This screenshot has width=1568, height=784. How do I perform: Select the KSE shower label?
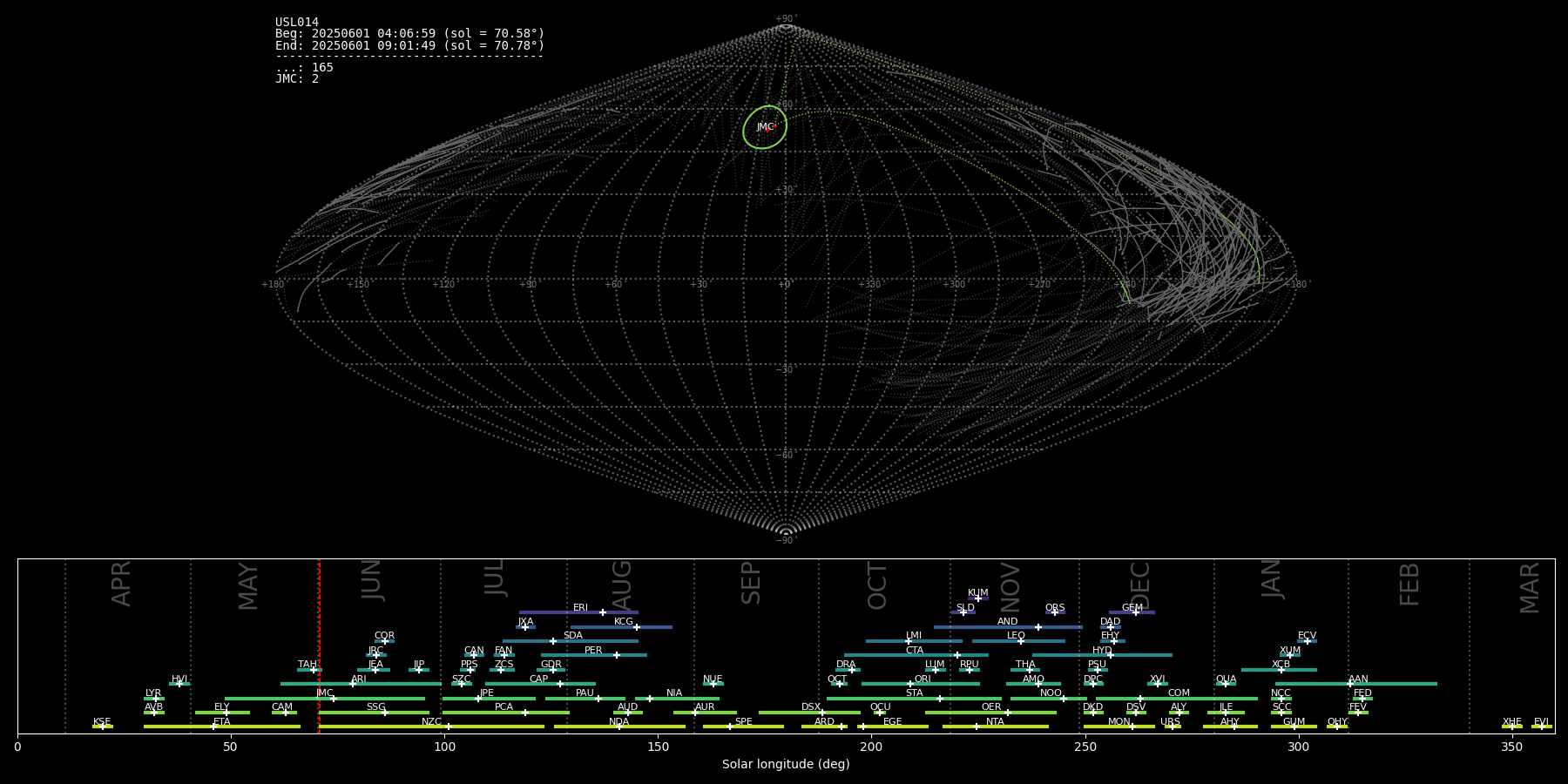102,722
